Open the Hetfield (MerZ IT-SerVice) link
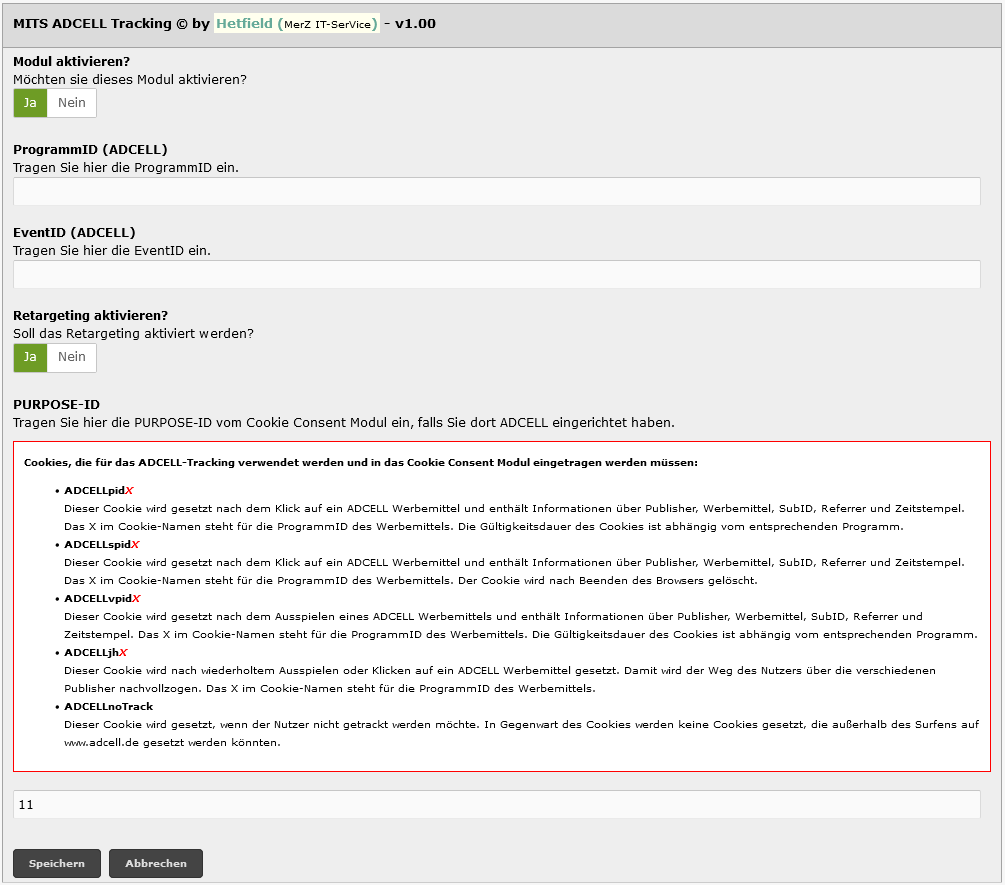Screen dimensions: 1005x885 (297, 24)
